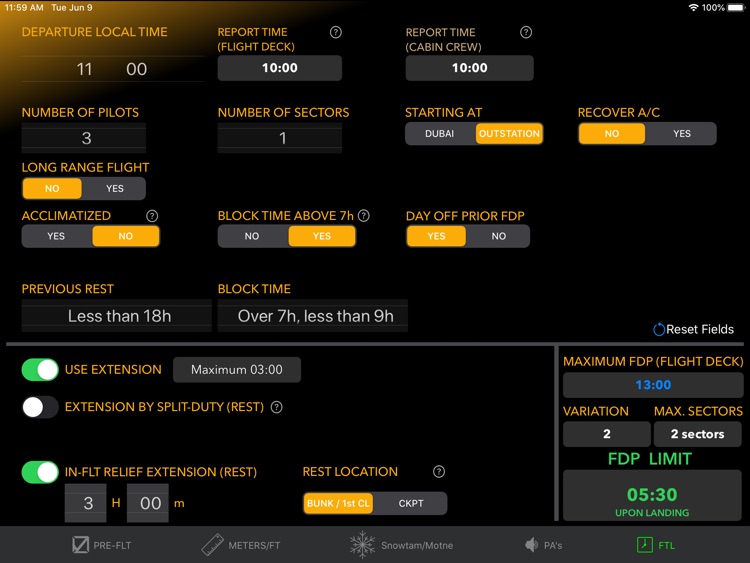
Task: Show help for Acclimatized
Action: (152, 216)
